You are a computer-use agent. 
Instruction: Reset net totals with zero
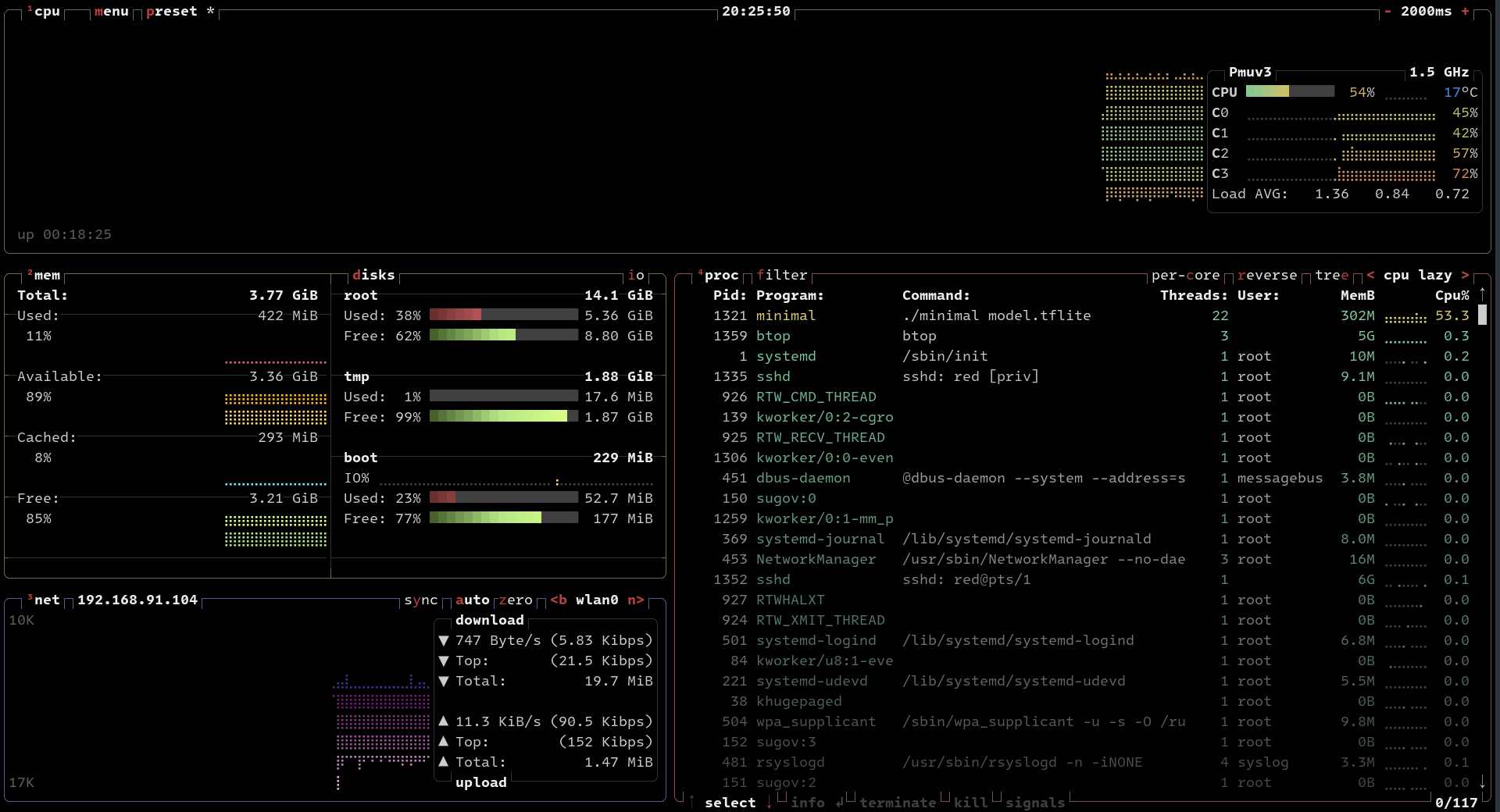point(516,600)
